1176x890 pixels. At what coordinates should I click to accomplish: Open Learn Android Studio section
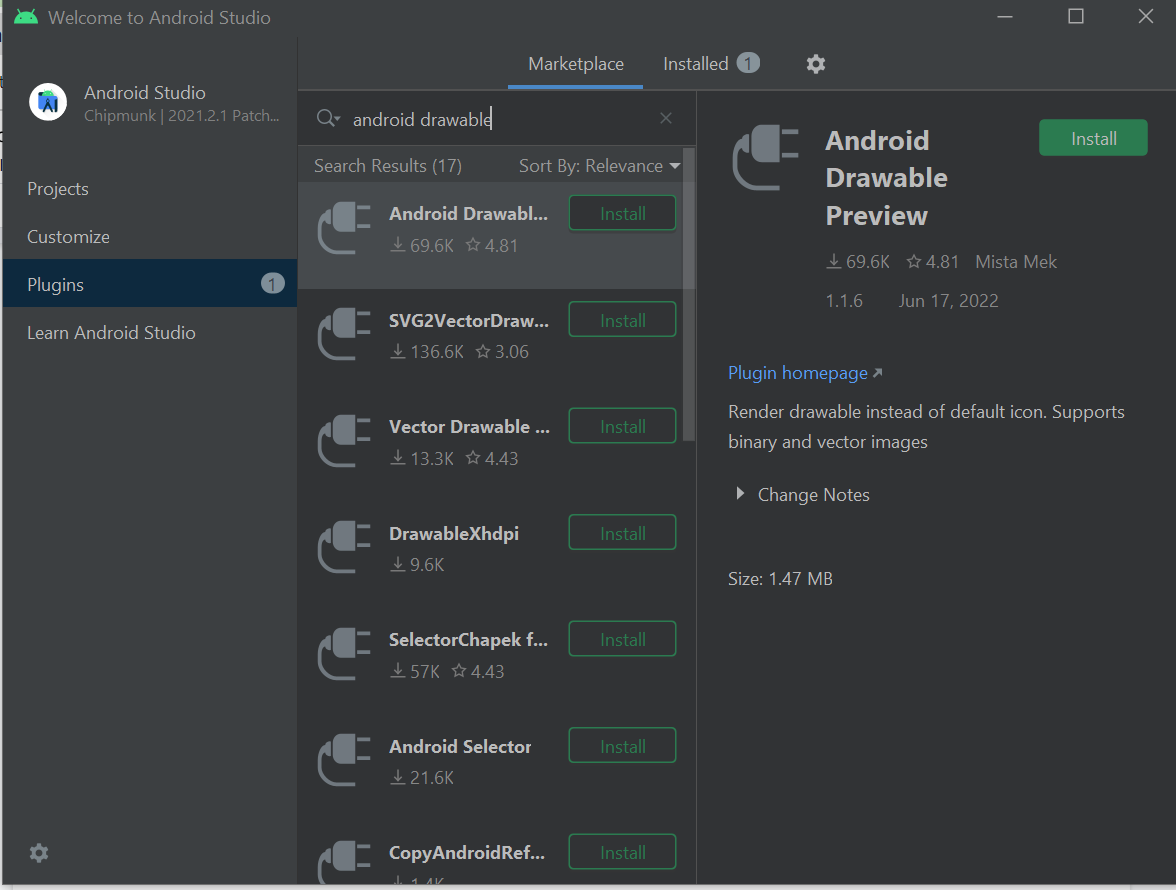pos(111,333)
